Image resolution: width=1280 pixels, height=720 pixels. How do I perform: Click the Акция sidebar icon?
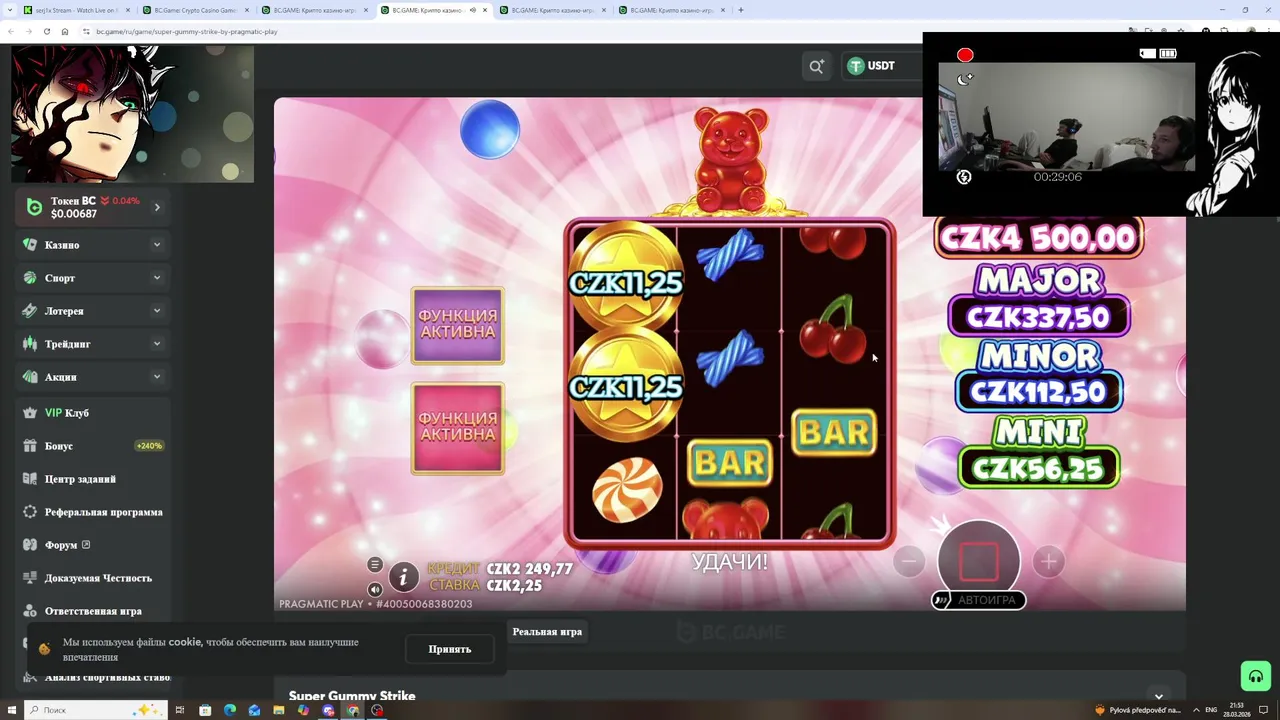[30, 377]
